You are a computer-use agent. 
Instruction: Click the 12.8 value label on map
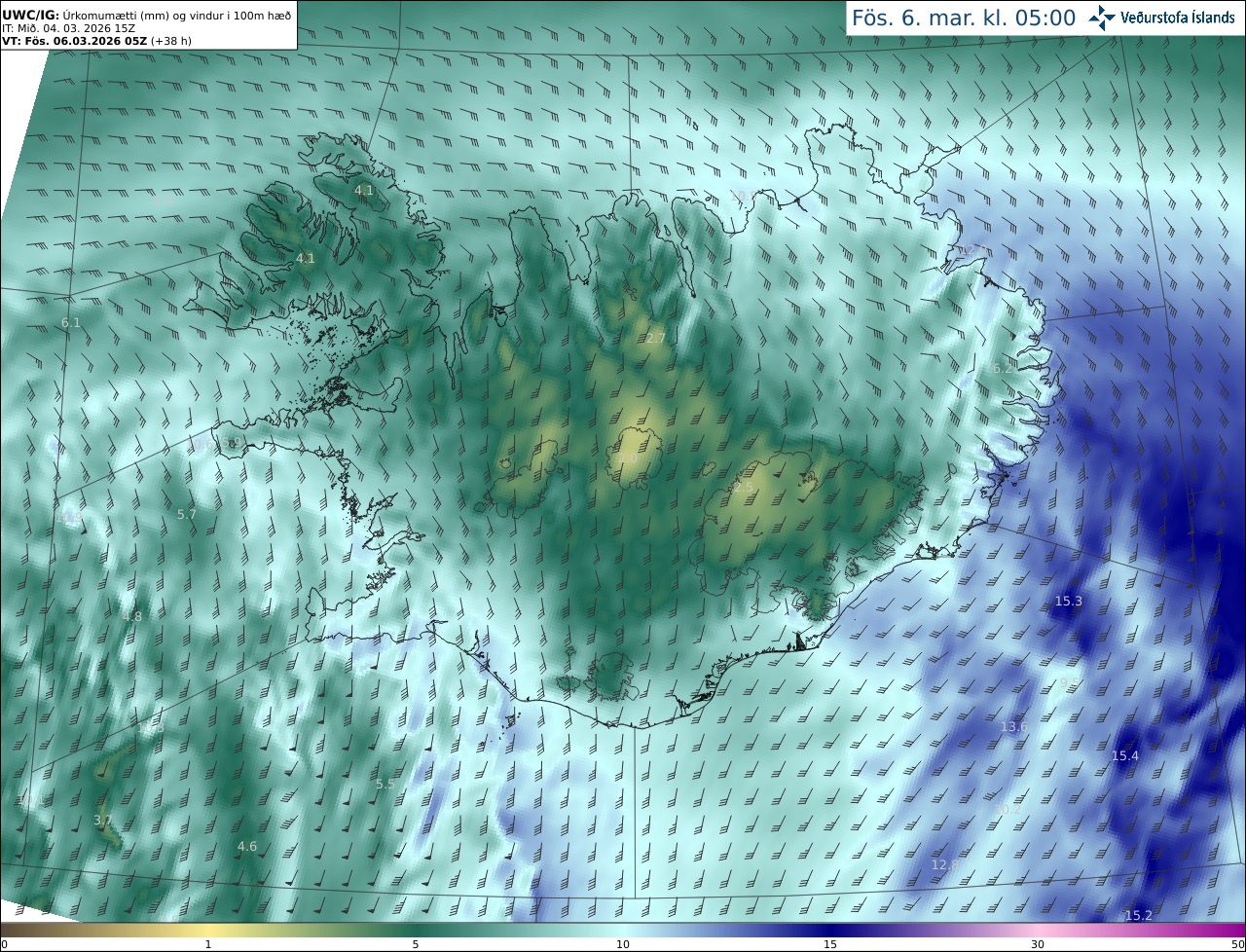pos(944,865)
